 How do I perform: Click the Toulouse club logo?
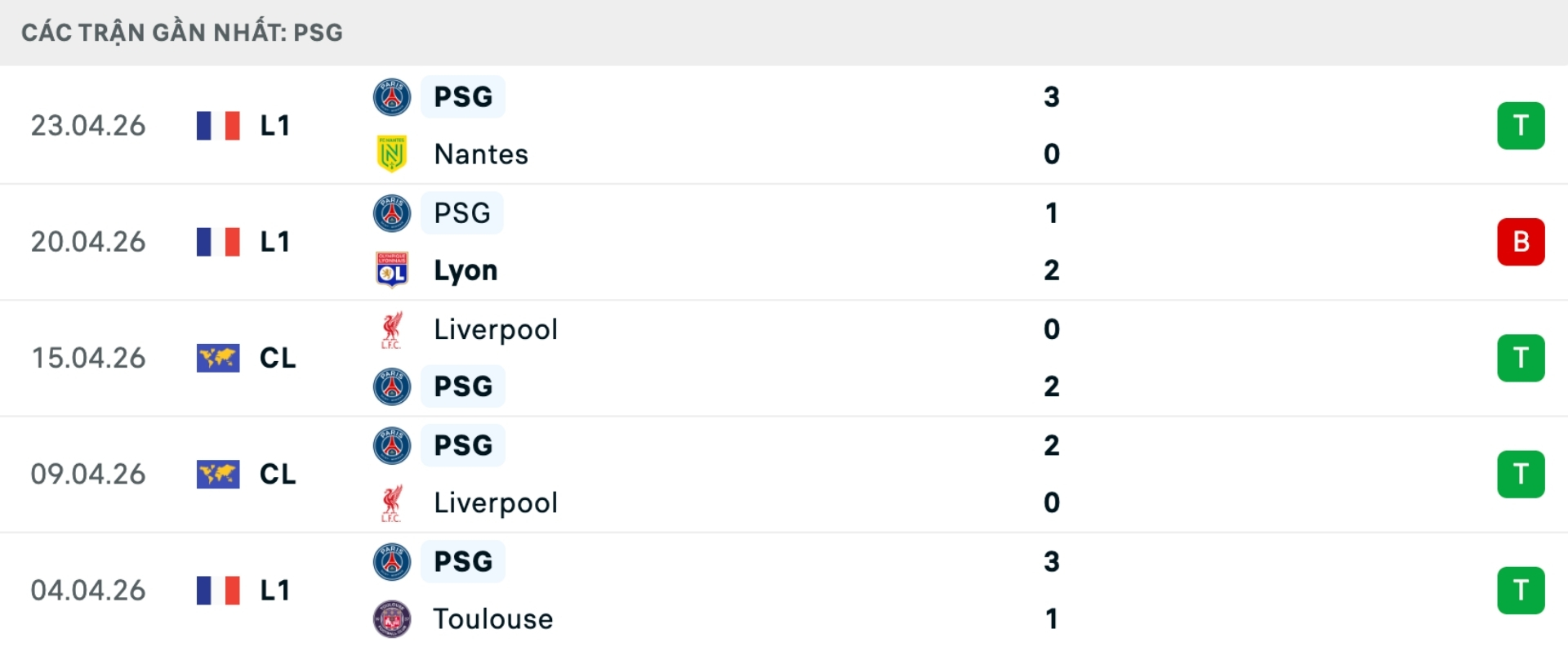[x=392, y=619]
